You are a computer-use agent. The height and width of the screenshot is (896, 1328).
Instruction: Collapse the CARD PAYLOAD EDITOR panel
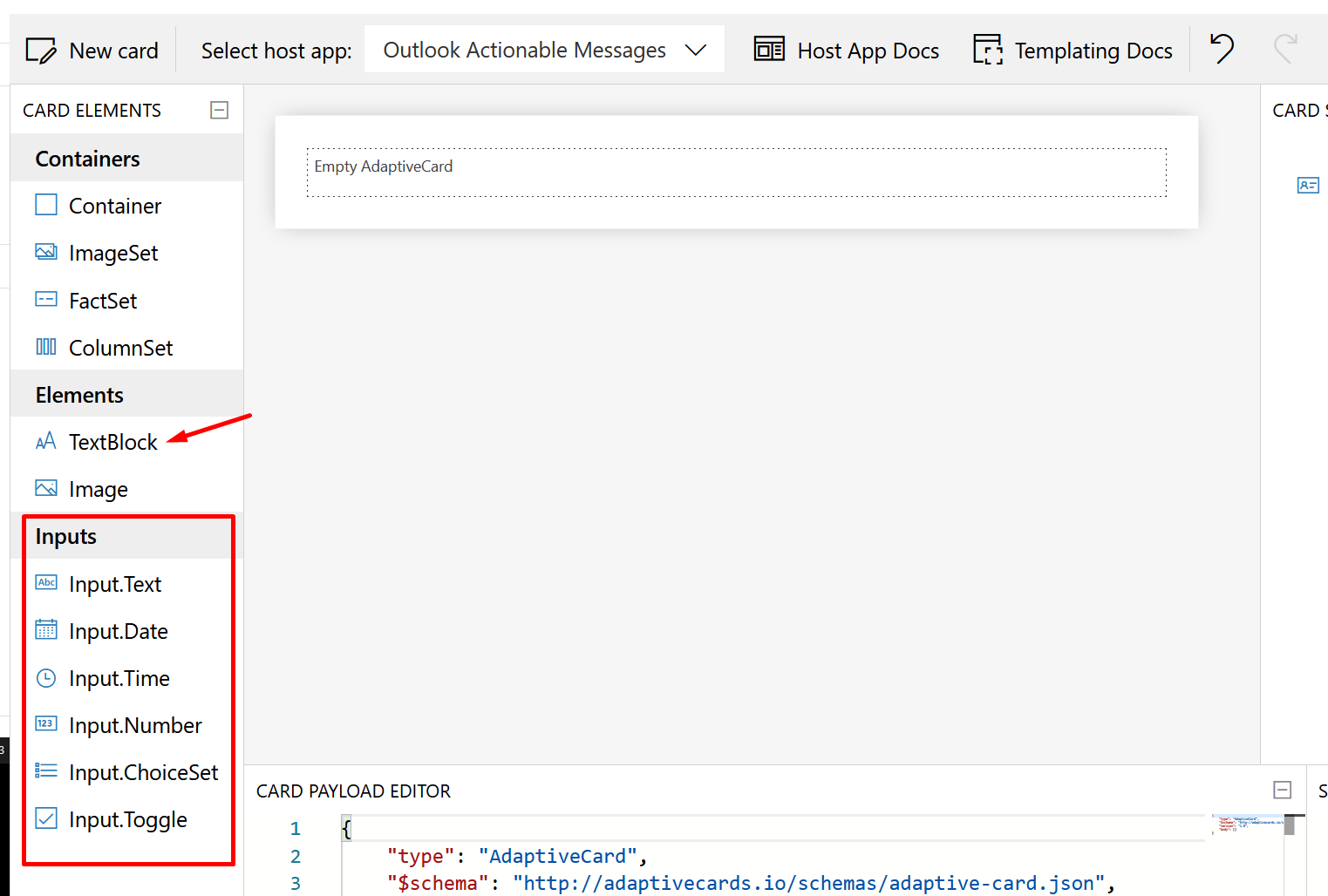pos(1282,790)
